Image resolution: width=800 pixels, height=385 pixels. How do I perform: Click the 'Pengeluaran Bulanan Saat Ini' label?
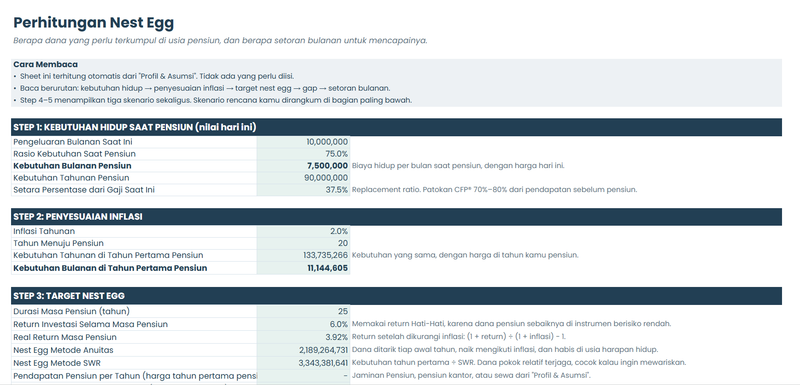coord(72,142)
